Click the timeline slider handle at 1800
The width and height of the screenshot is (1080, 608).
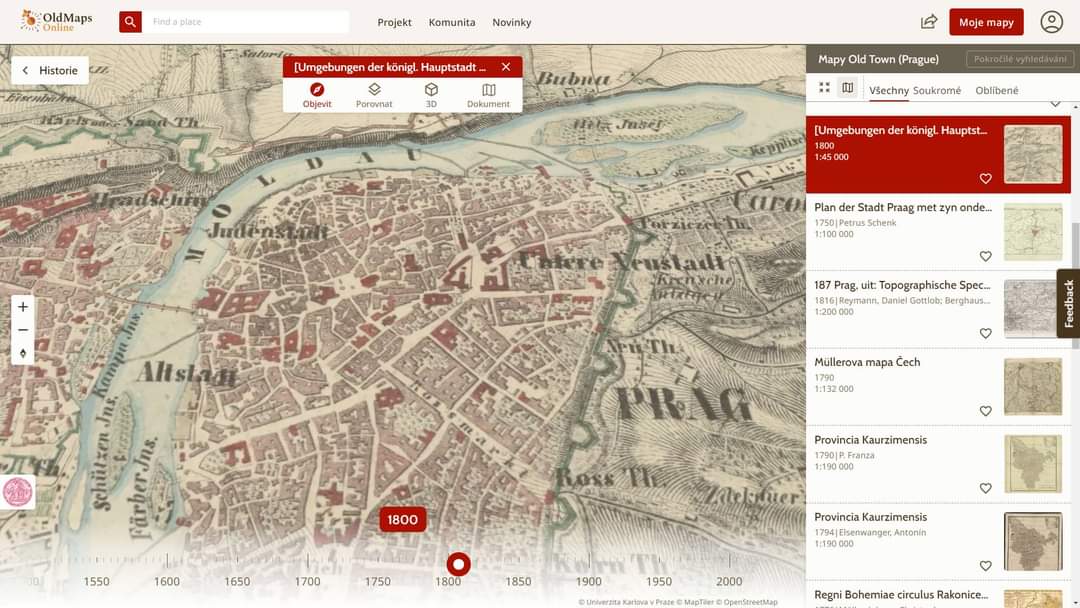tap(459, 564)
